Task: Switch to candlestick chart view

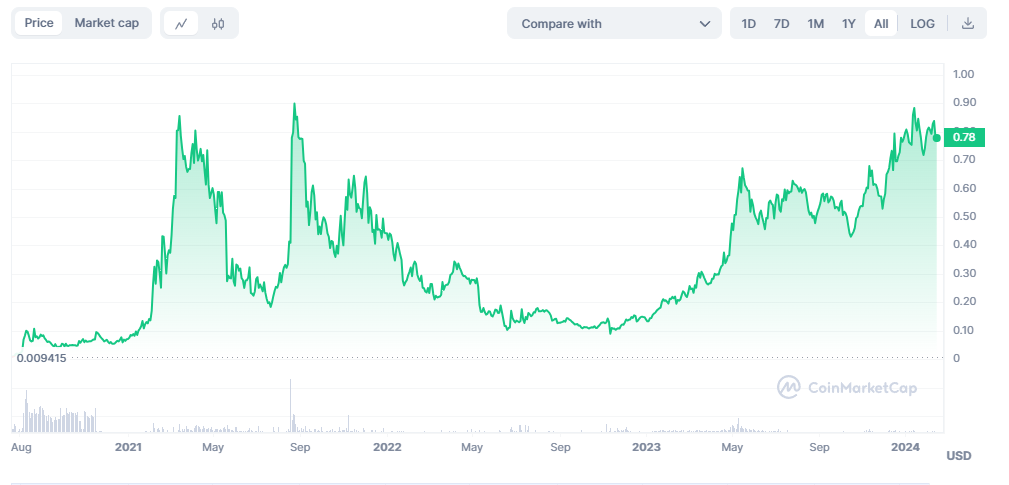Action: (x=218, y=23)
